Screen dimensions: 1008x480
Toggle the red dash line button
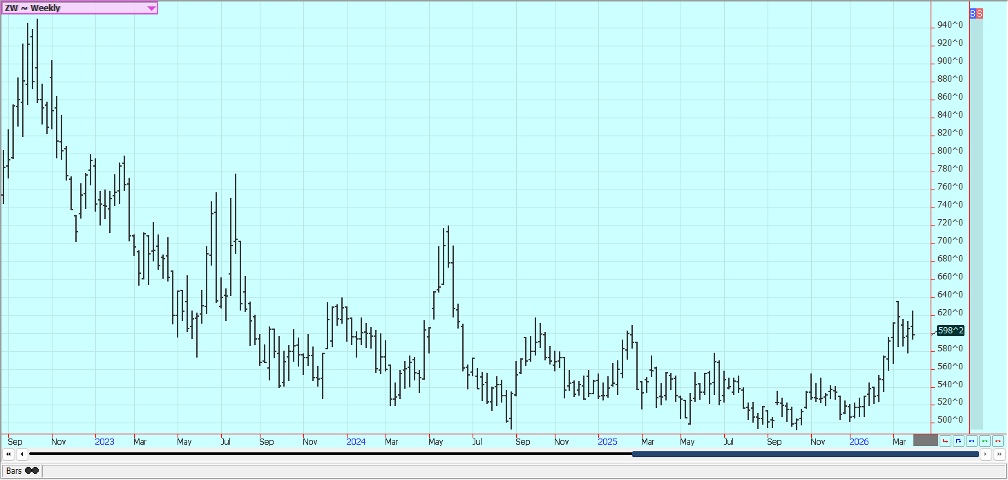tap(997, 440)
